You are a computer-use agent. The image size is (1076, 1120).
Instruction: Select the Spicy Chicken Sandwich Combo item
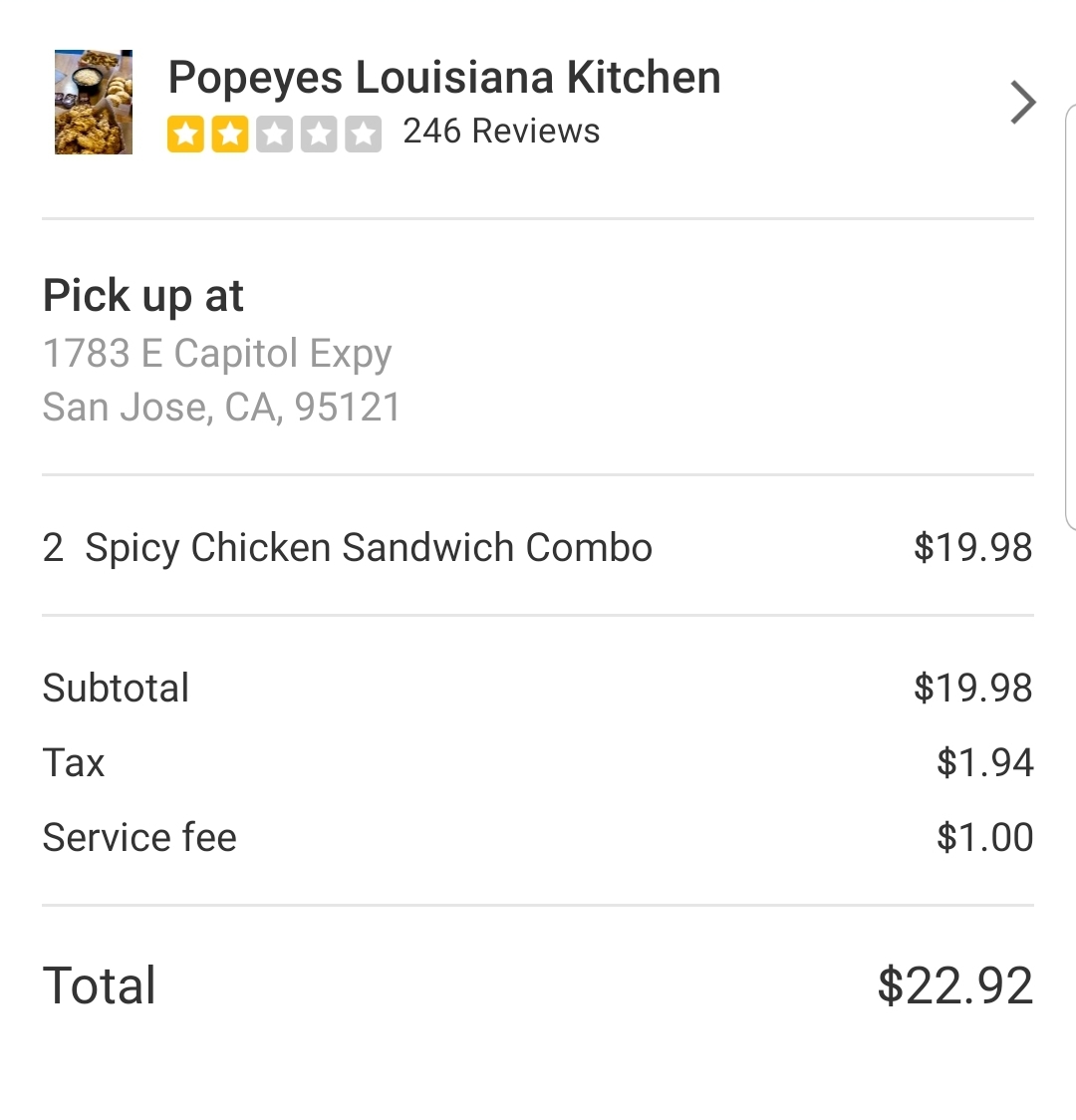click(369, 547)
